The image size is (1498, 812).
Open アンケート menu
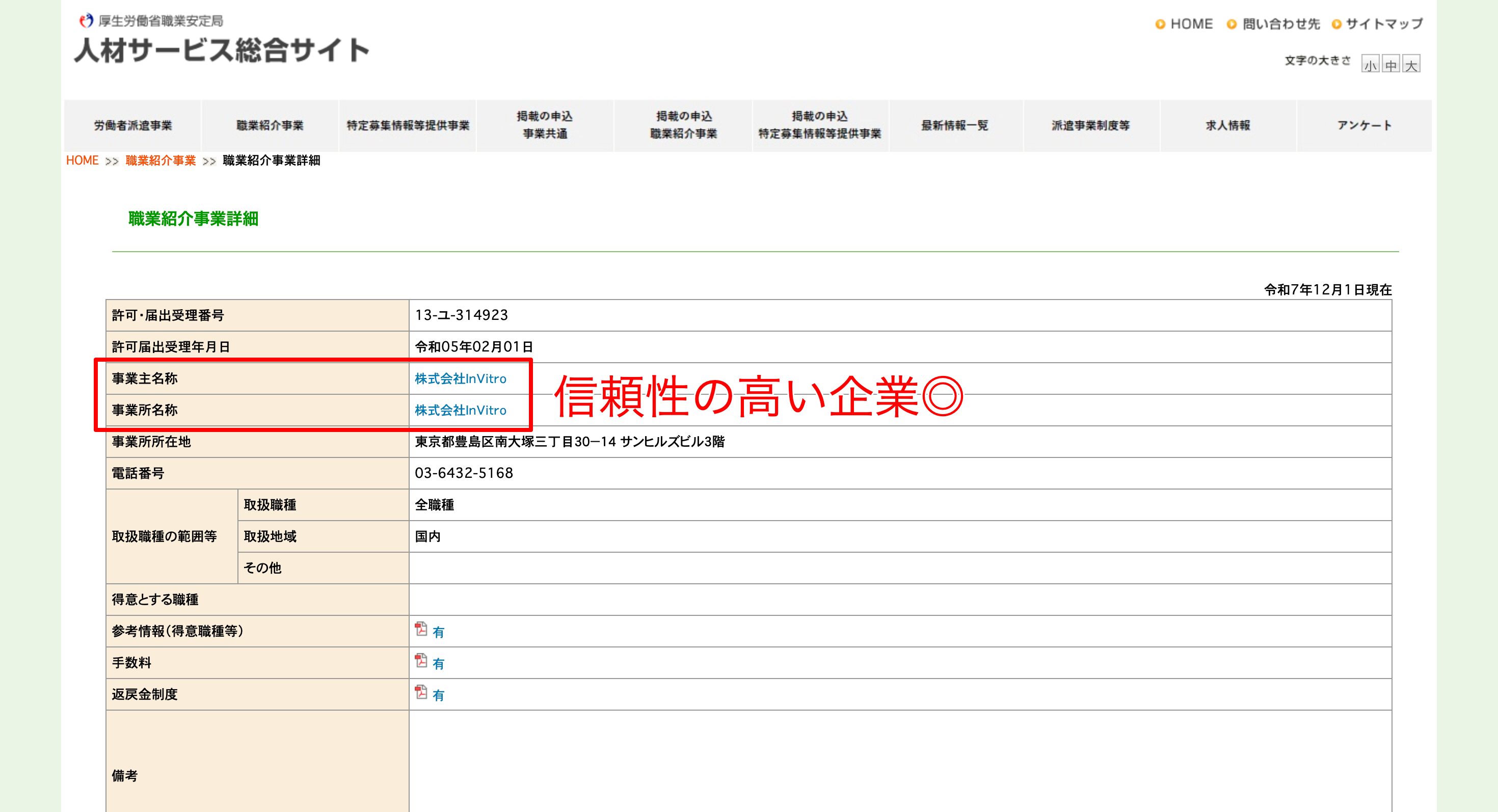pyautogui.click(x=1365, y=125)
